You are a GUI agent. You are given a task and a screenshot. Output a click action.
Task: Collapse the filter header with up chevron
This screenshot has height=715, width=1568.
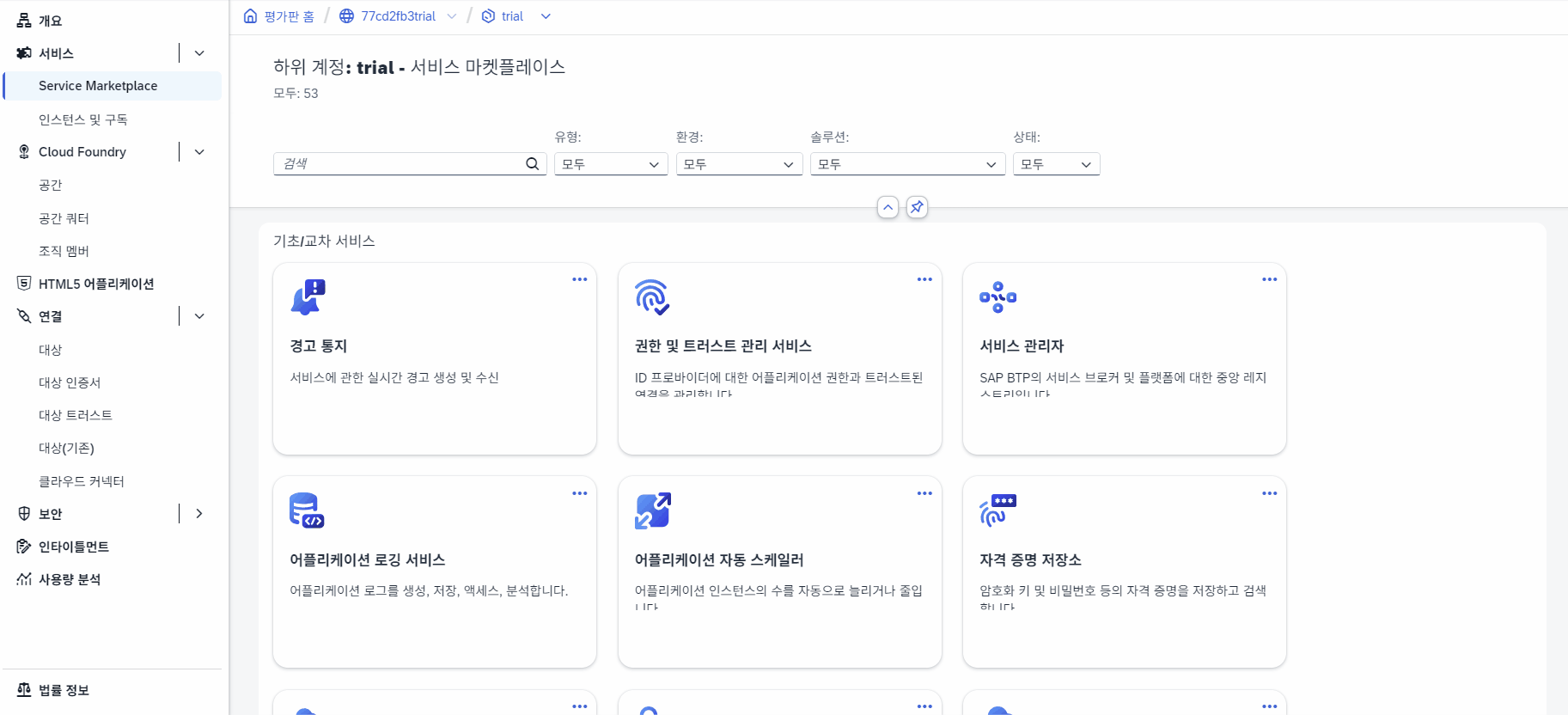[x=888, y=207]
